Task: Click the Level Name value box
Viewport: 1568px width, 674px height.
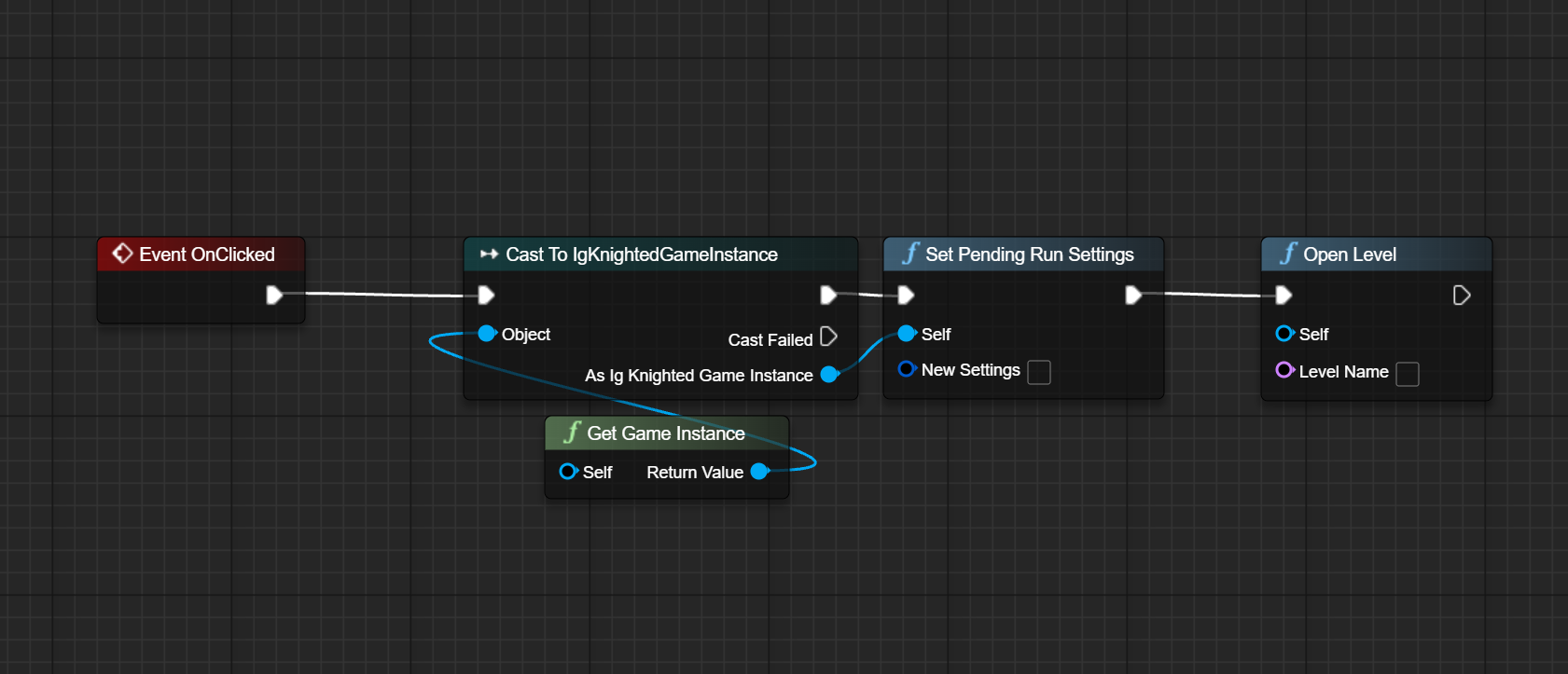Action: point(1408,374)
